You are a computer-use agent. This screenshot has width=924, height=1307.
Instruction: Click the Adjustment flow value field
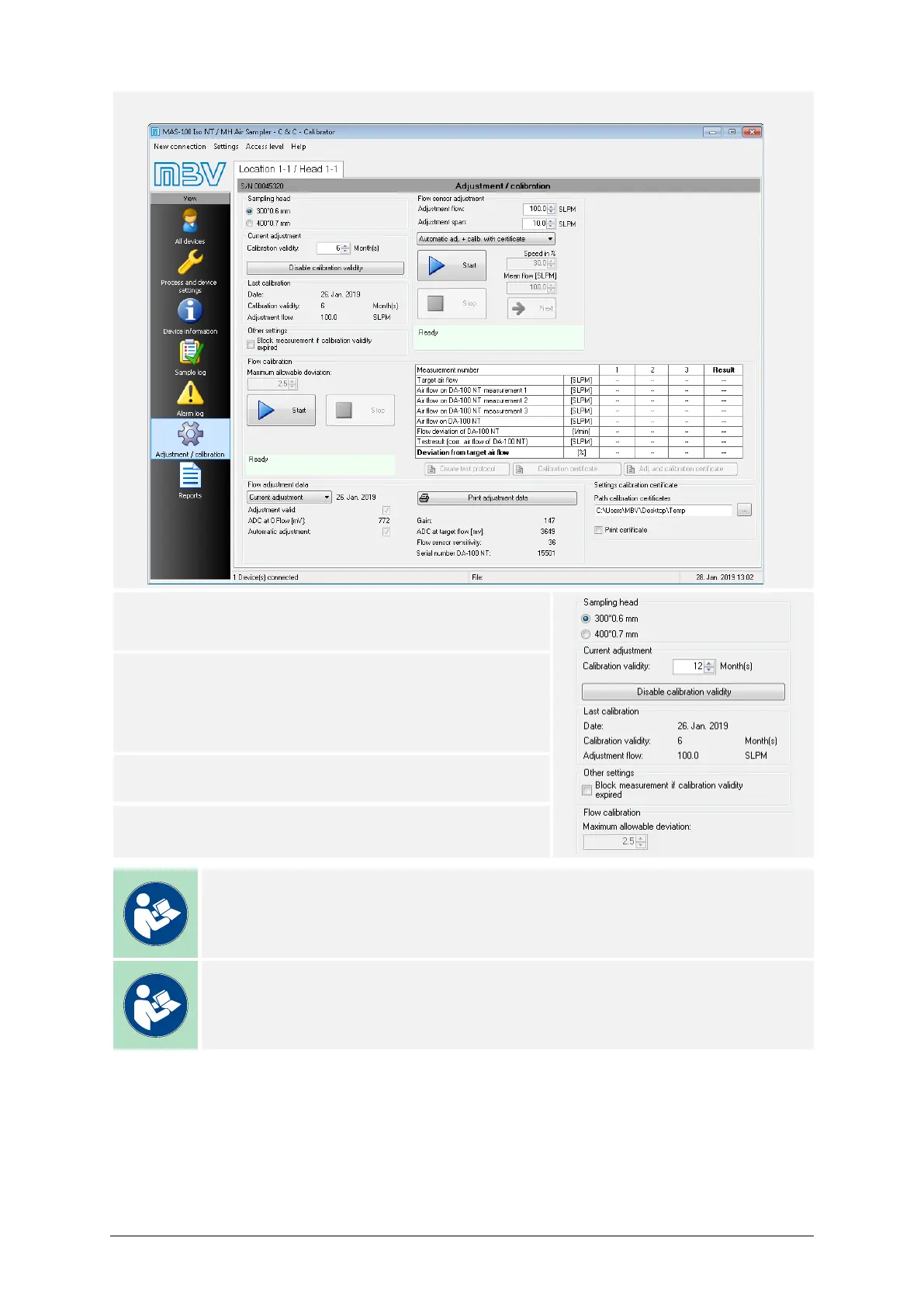(x=535, y=209)
